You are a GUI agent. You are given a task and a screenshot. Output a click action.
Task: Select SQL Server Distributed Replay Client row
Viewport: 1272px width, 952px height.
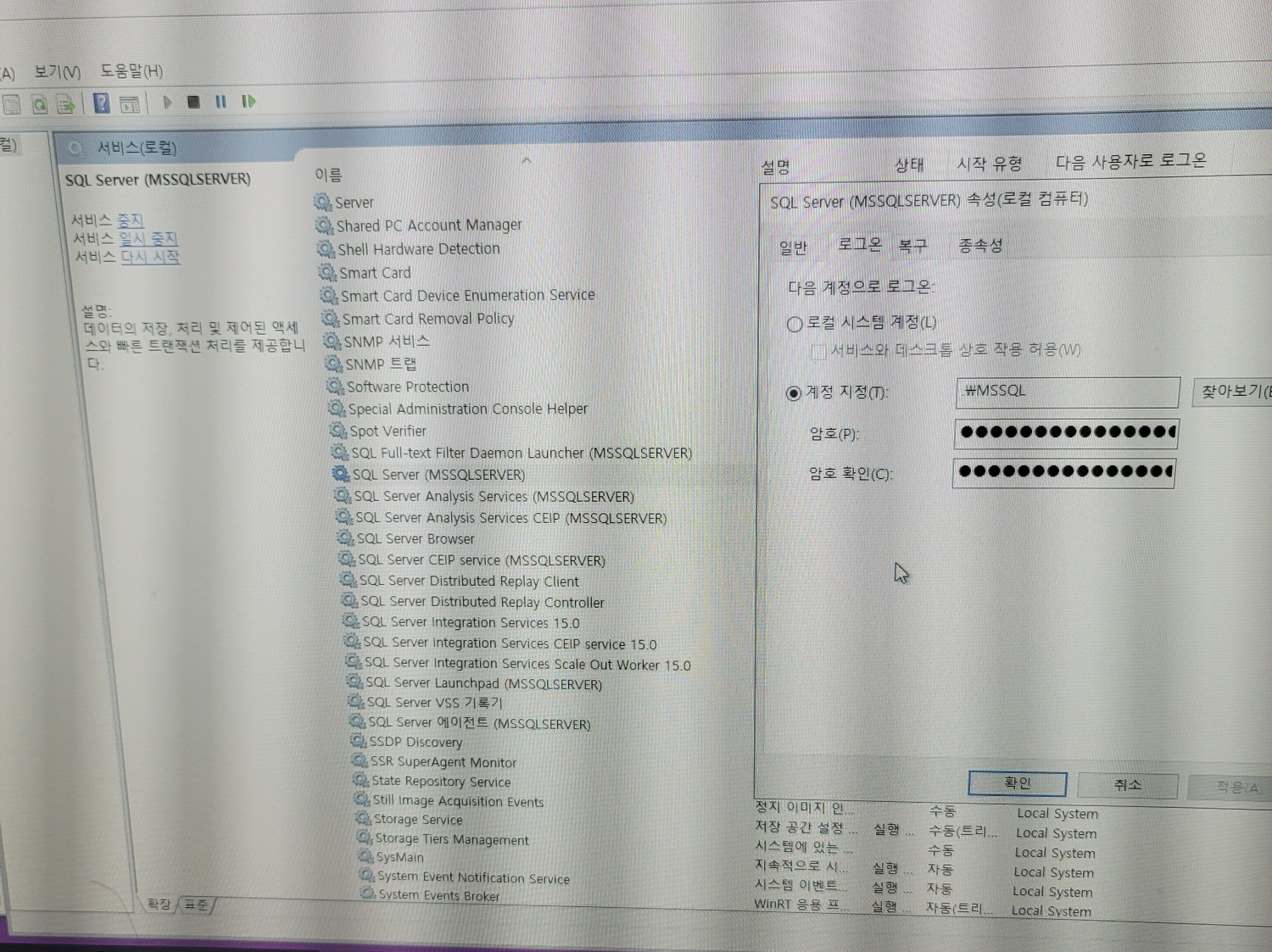click(x=469, y=581)
